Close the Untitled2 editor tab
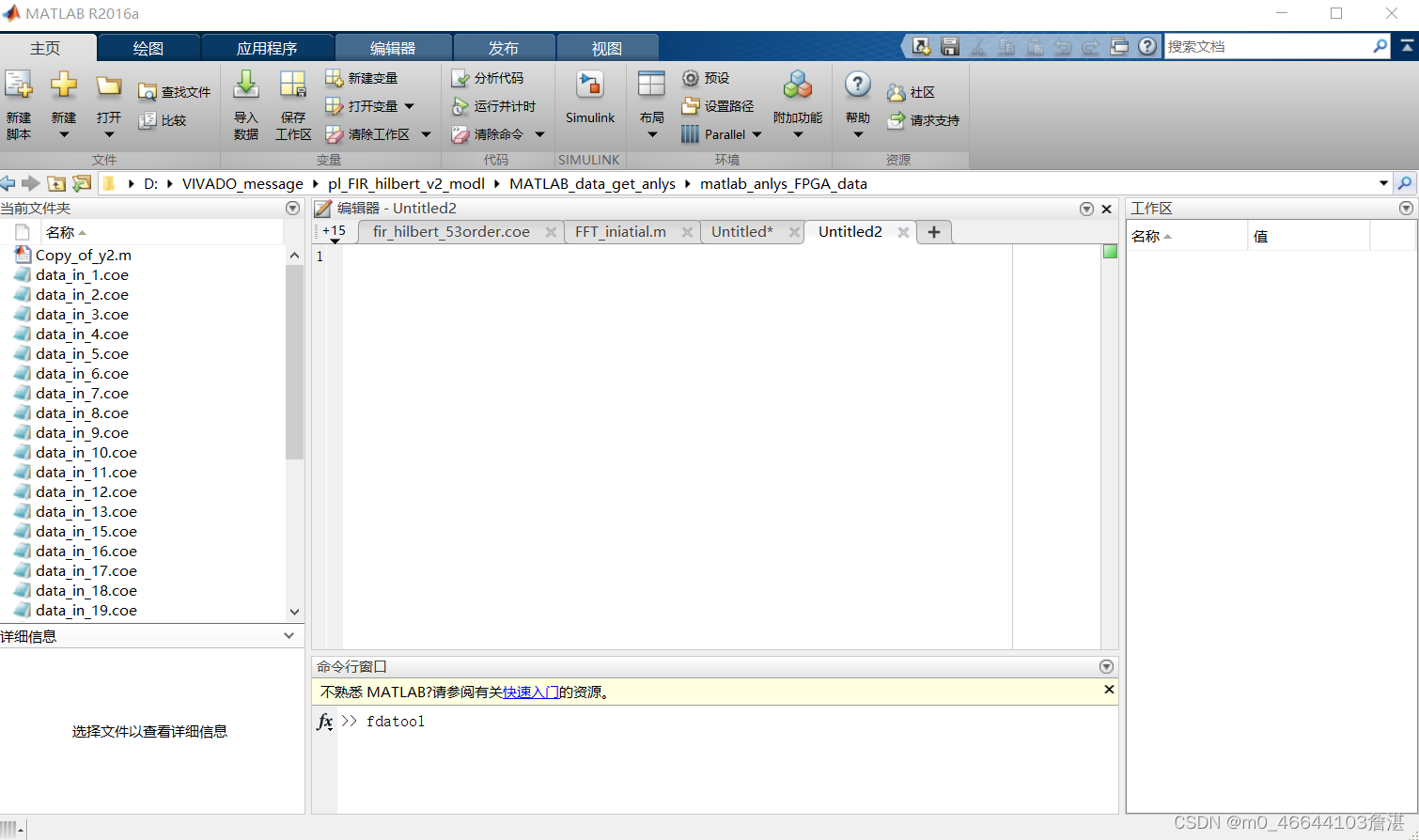The height and width of the screenshot is (840, 1419). point(903,232)
